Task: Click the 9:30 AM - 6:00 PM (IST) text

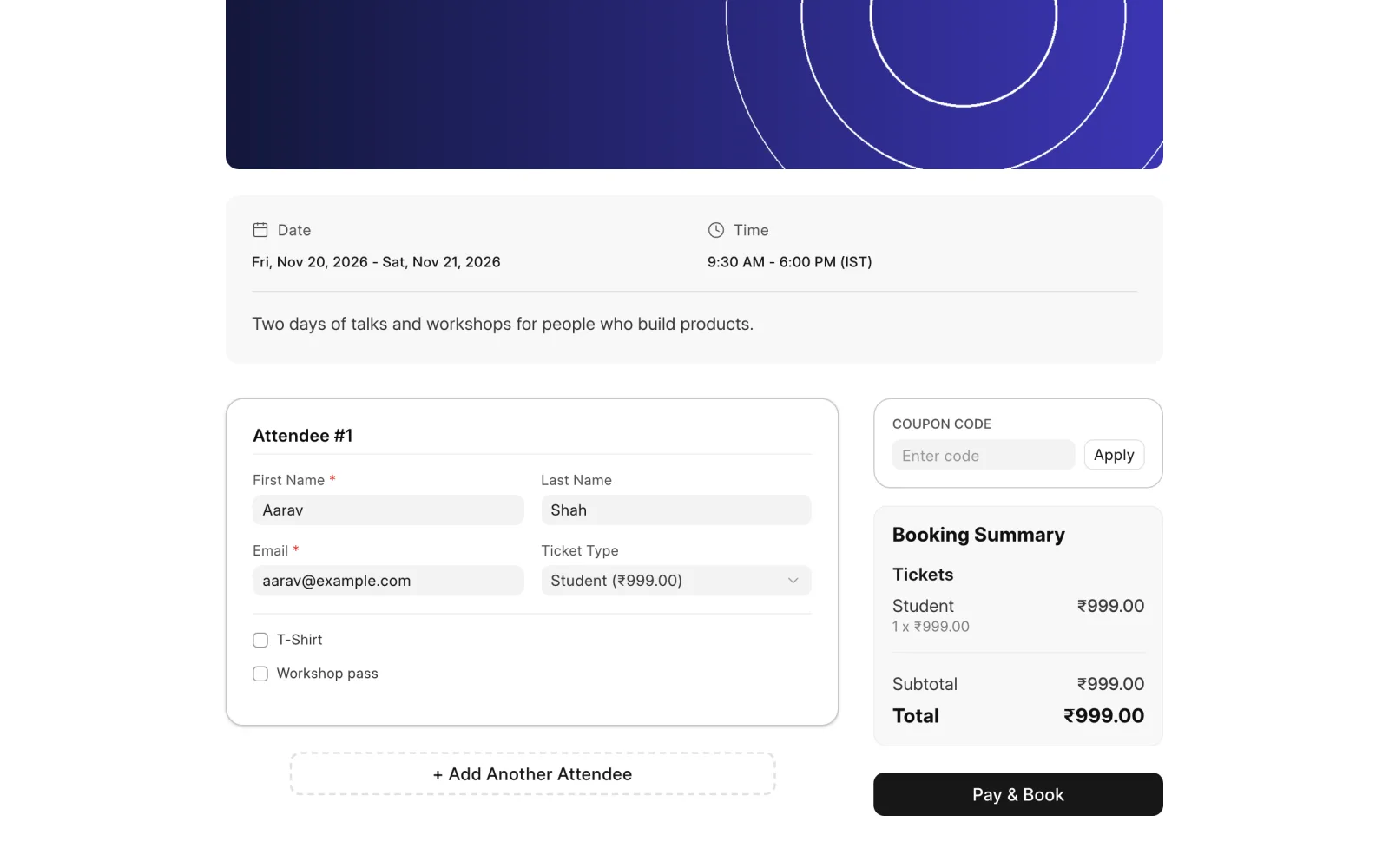Action: tap(789, 262)
